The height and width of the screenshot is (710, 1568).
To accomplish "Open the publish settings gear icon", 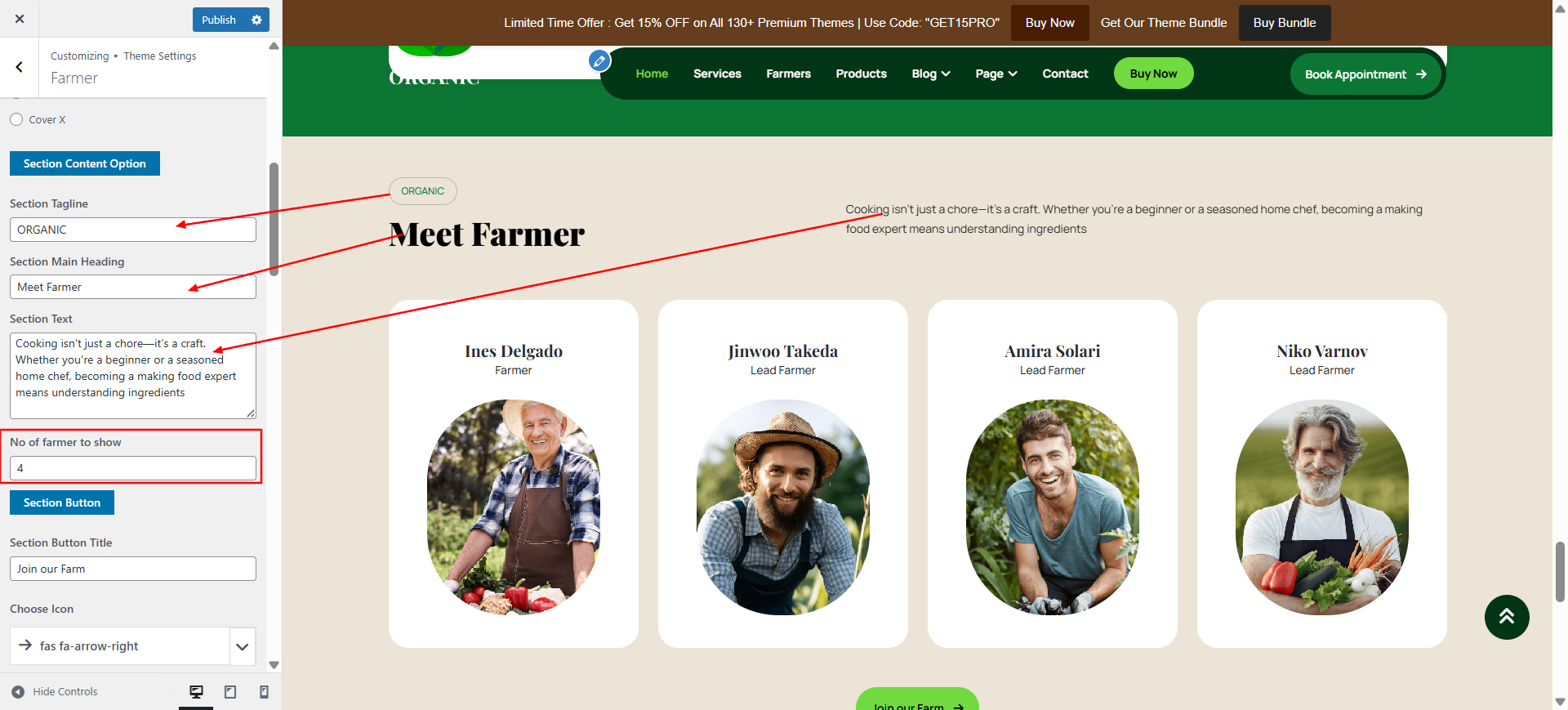I will click(x=256, y=20).
